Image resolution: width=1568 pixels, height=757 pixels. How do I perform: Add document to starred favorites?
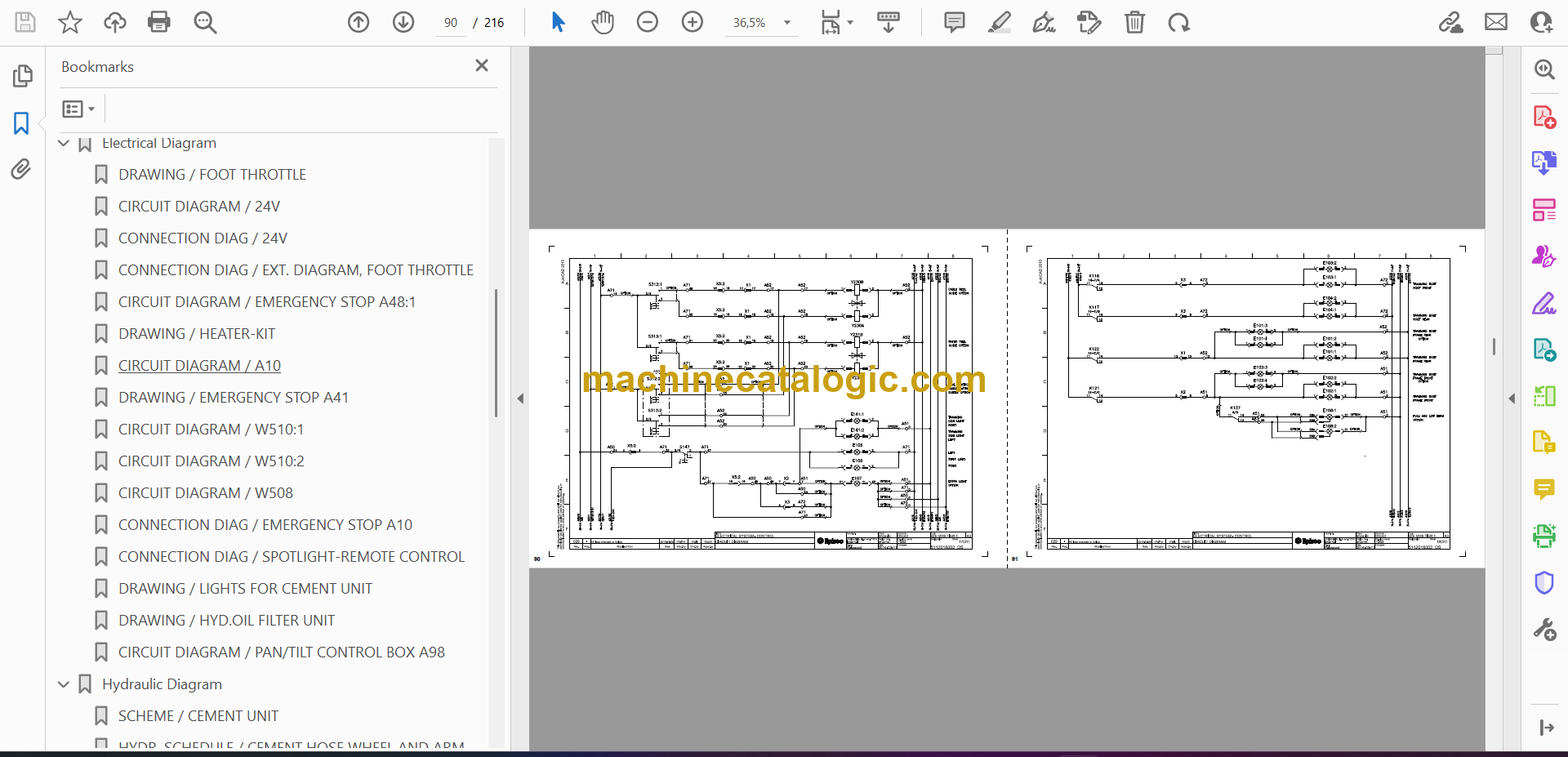click(70, 22)
